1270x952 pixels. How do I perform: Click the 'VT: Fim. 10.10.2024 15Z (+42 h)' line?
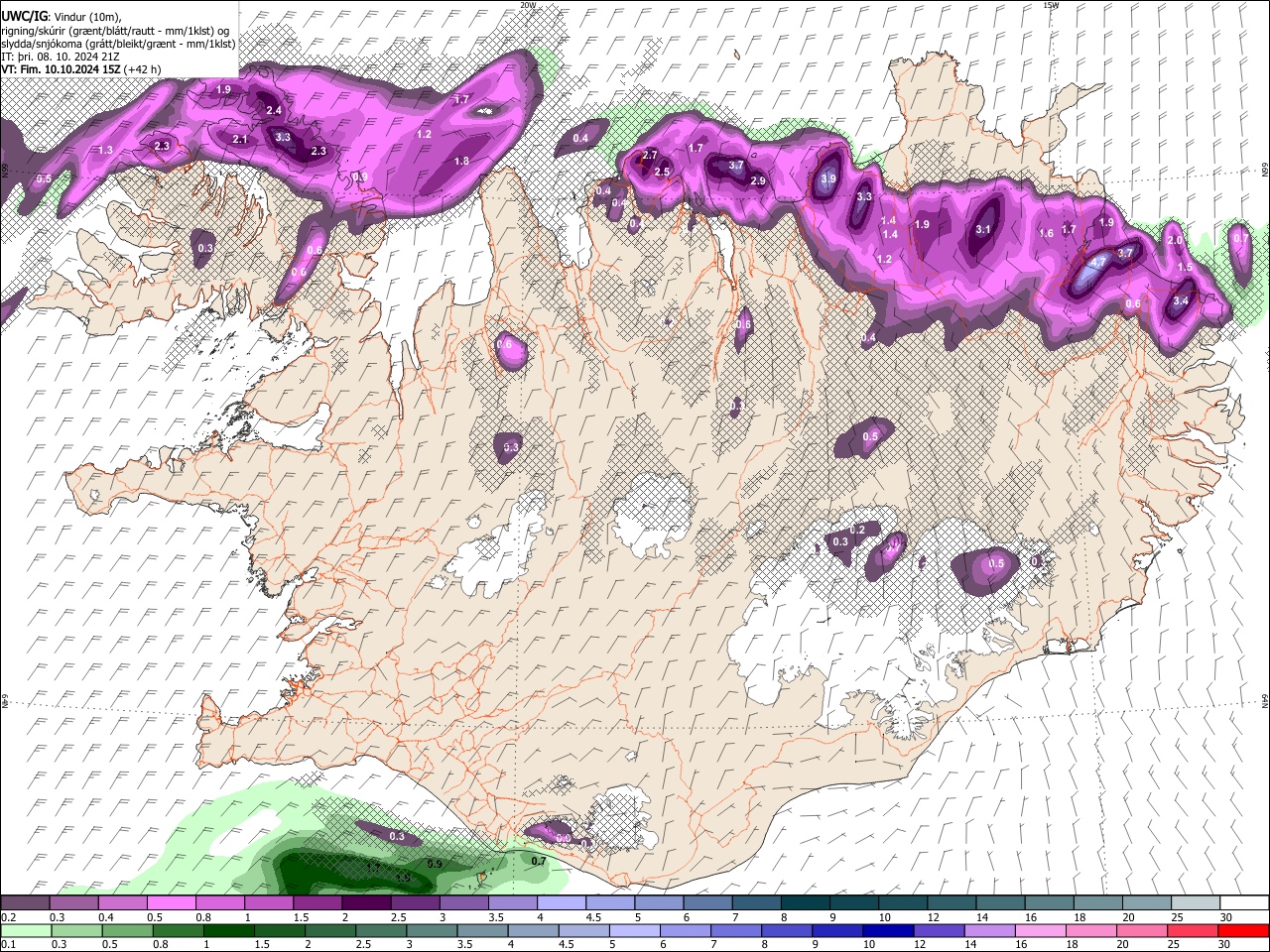(81, 69)
